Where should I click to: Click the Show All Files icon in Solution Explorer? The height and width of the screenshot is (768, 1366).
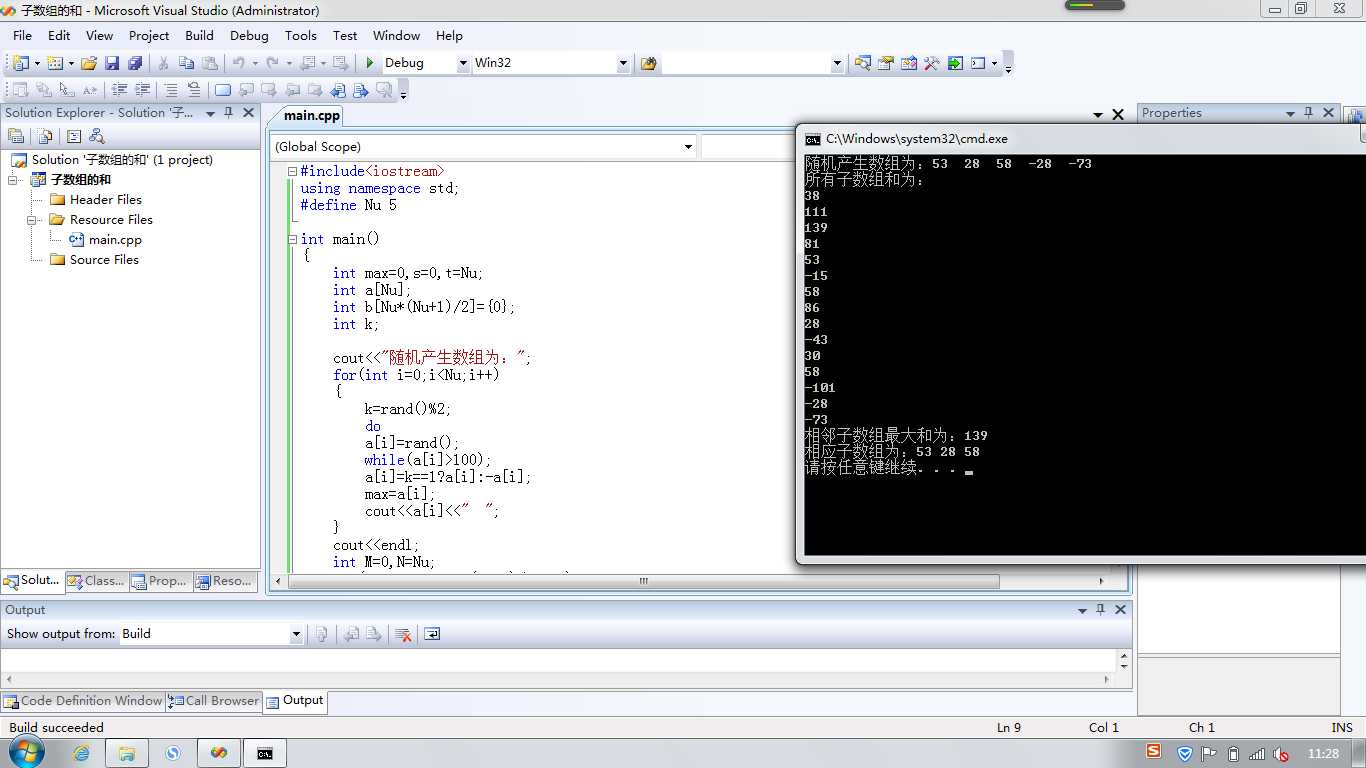tap(45, 136)
